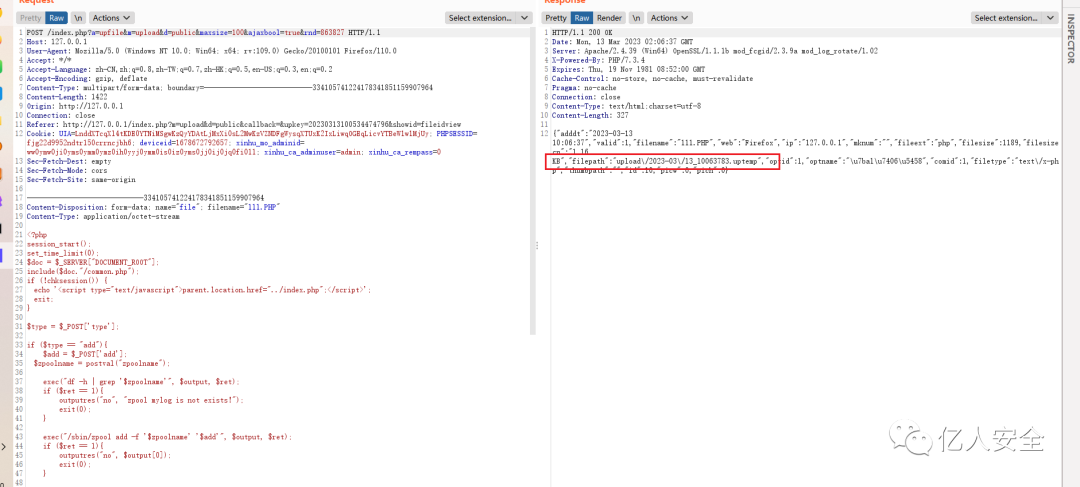Image resolution: width=1080 pixels, height=487 pixels.
Task: Click Request 'Select extension...' button
Action: (x=480, y=18)
